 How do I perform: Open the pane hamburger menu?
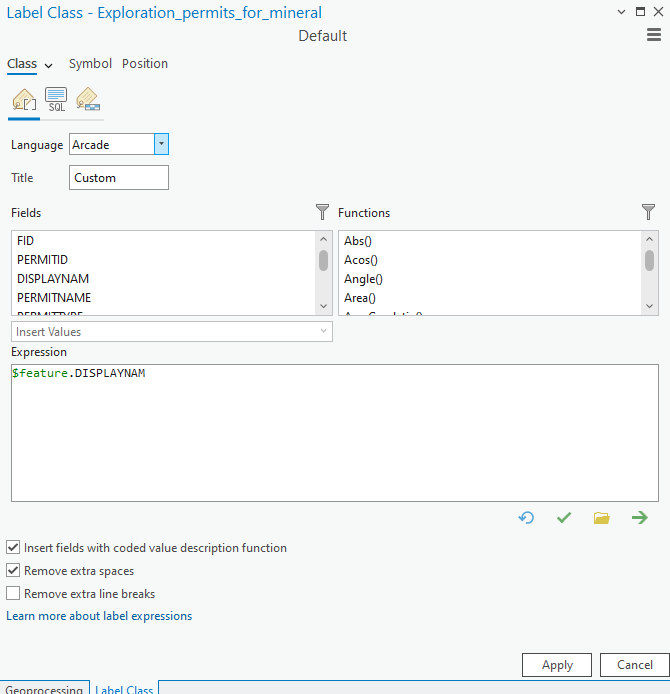click(654, 35)
